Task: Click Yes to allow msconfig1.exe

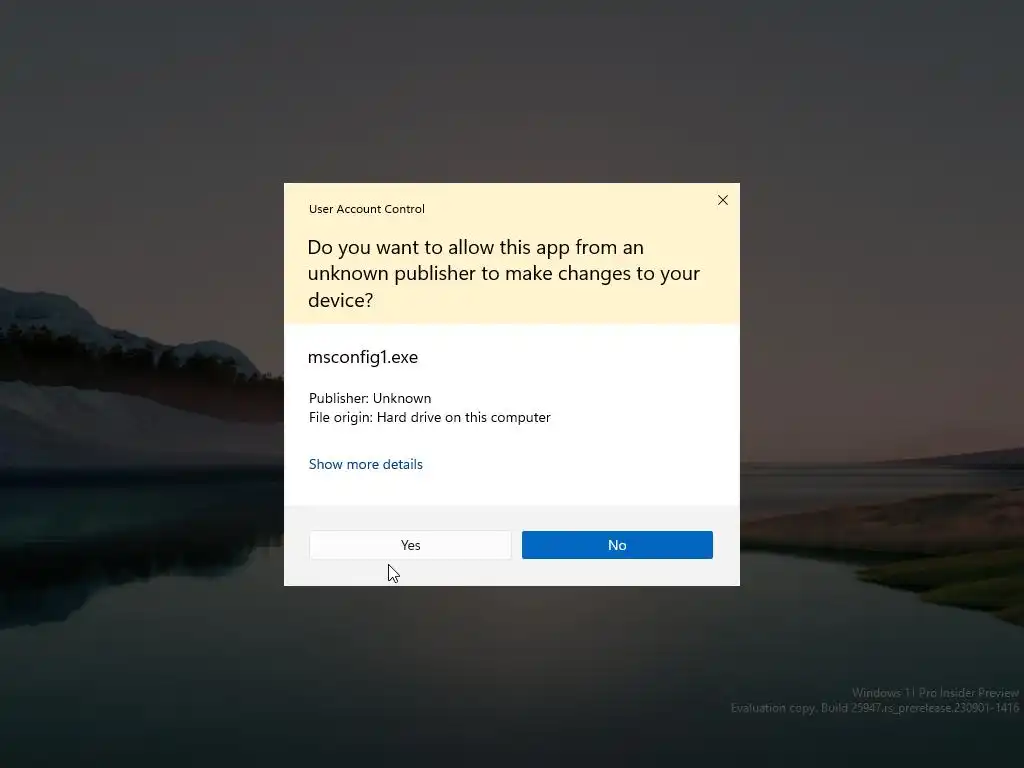Action: [x=410, y=545]
